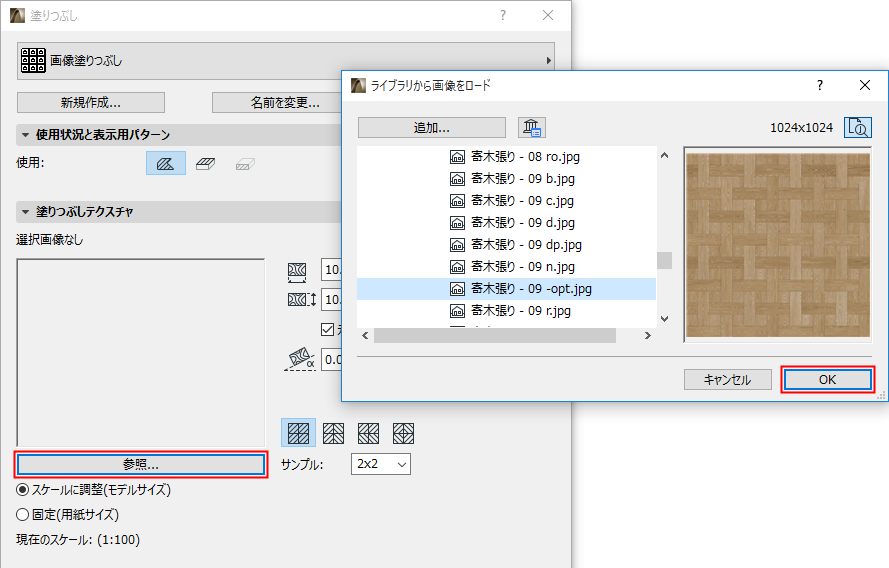Open the 画像塗りつぶし fill type selector
The image size is (889, 568).
coord(286,60)
